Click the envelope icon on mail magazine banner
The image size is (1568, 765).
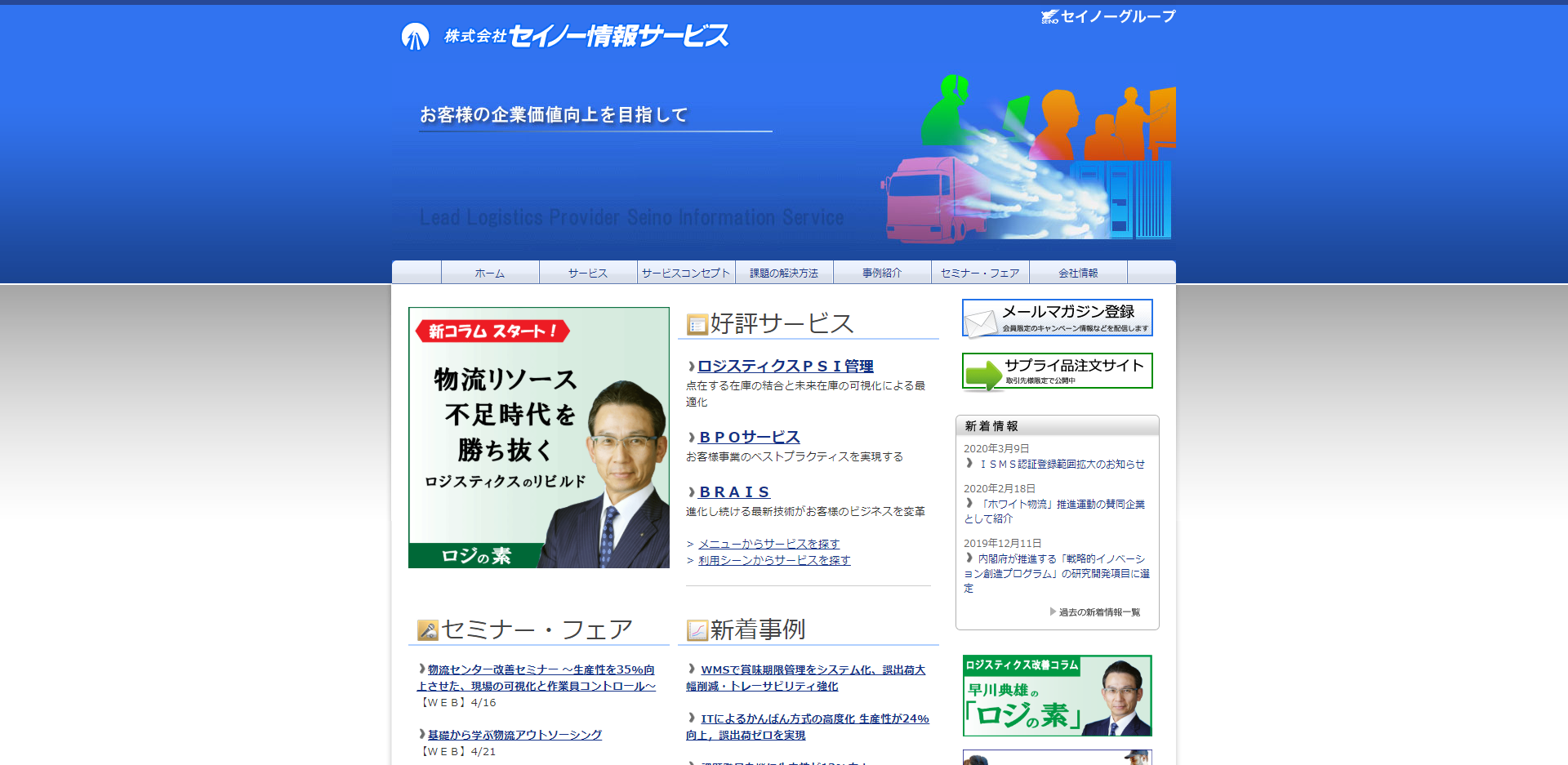click(980, 322)
